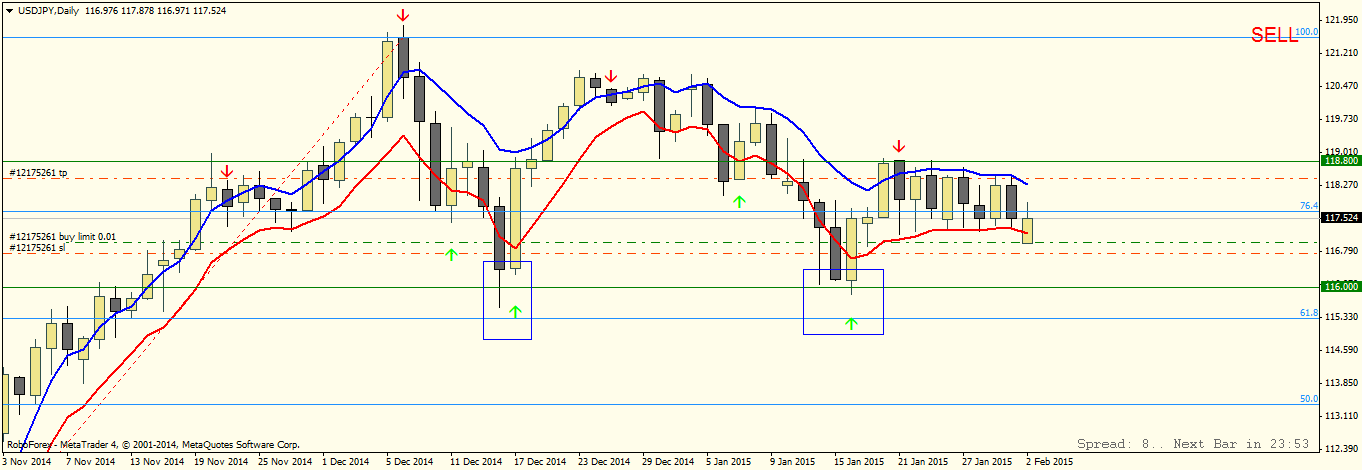The image size is (1362, 470).
Task: Click the '2 Feb 2015' date label
Action: click(x=1049, y=462)
